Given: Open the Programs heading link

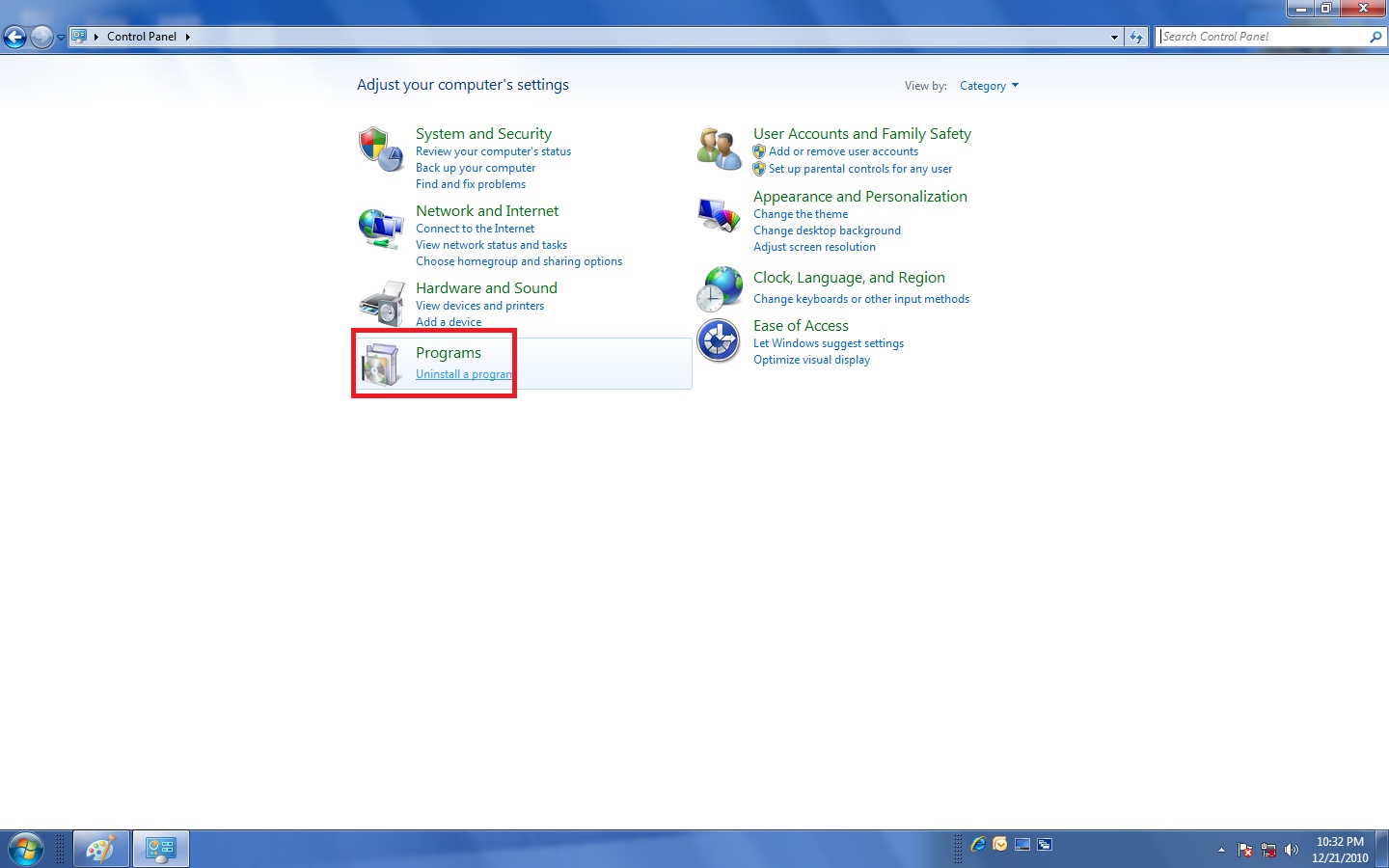Looking at the screenshot, I should [449, 352].
